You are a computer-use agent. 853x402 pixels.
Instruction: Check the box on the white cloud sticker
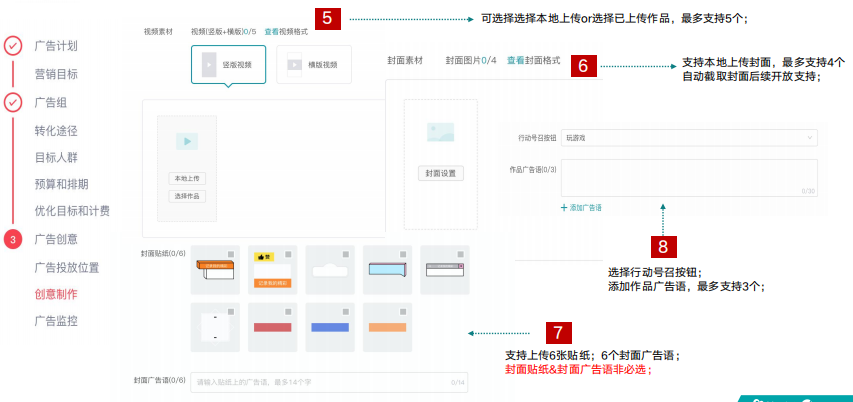tap(345, 253)
